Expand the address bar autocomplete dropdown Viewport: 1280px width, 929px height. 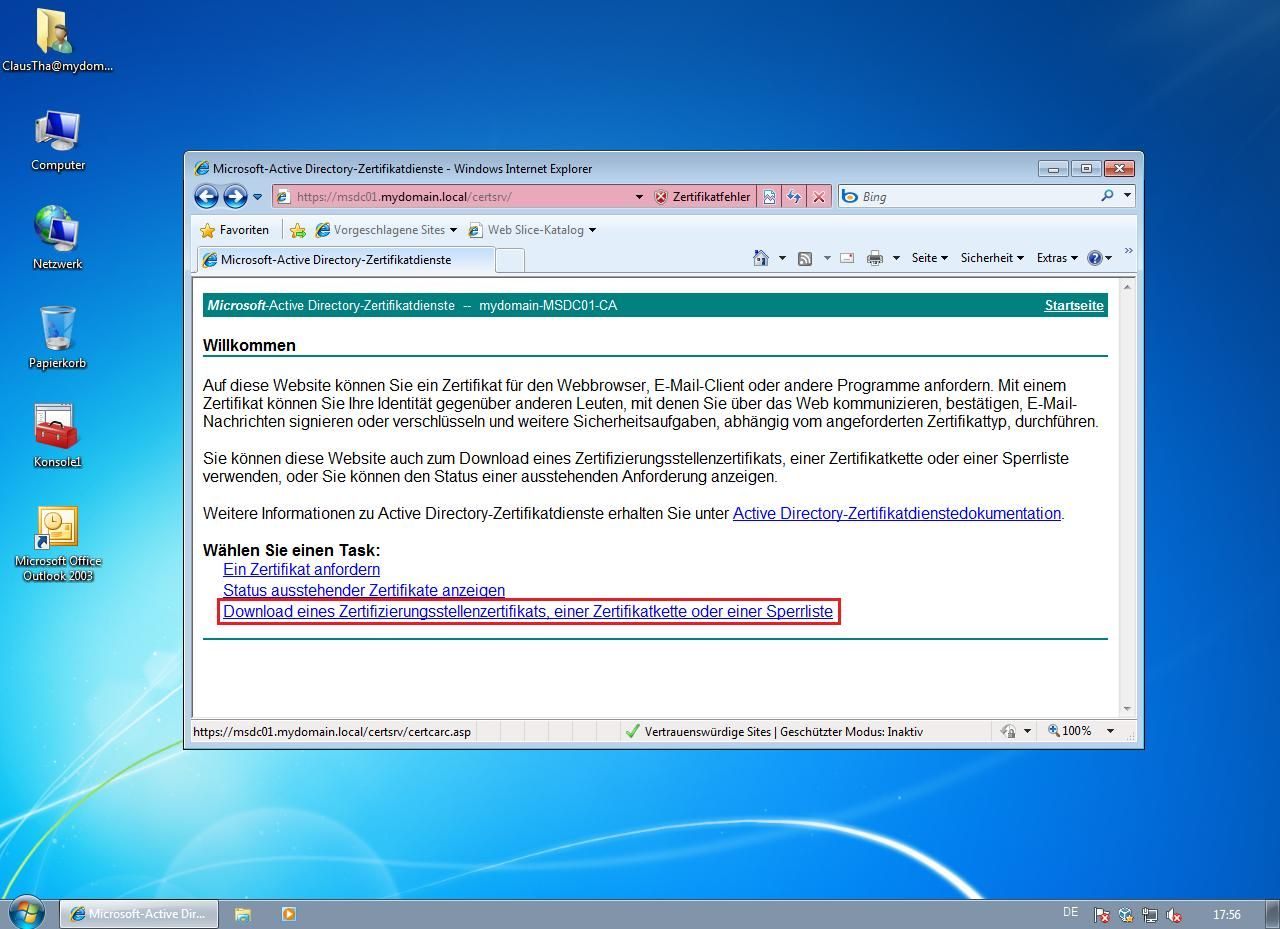[639, 197]
